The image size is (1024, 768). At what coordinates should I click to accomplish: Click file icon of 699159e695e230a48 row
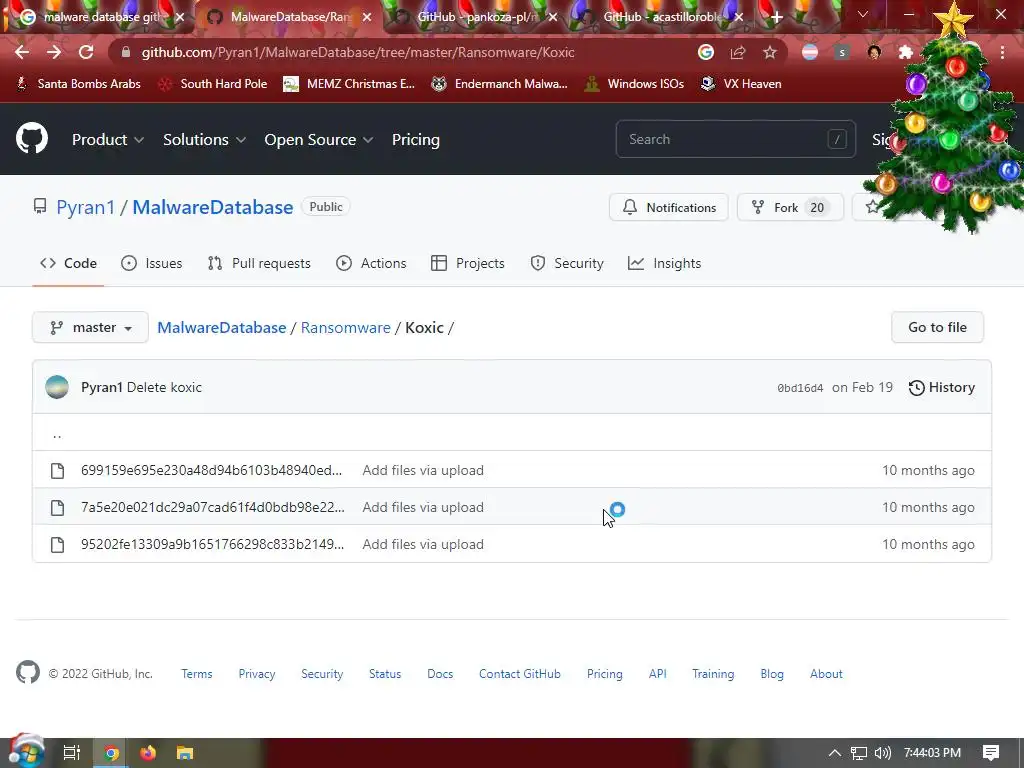coord(57,471)
